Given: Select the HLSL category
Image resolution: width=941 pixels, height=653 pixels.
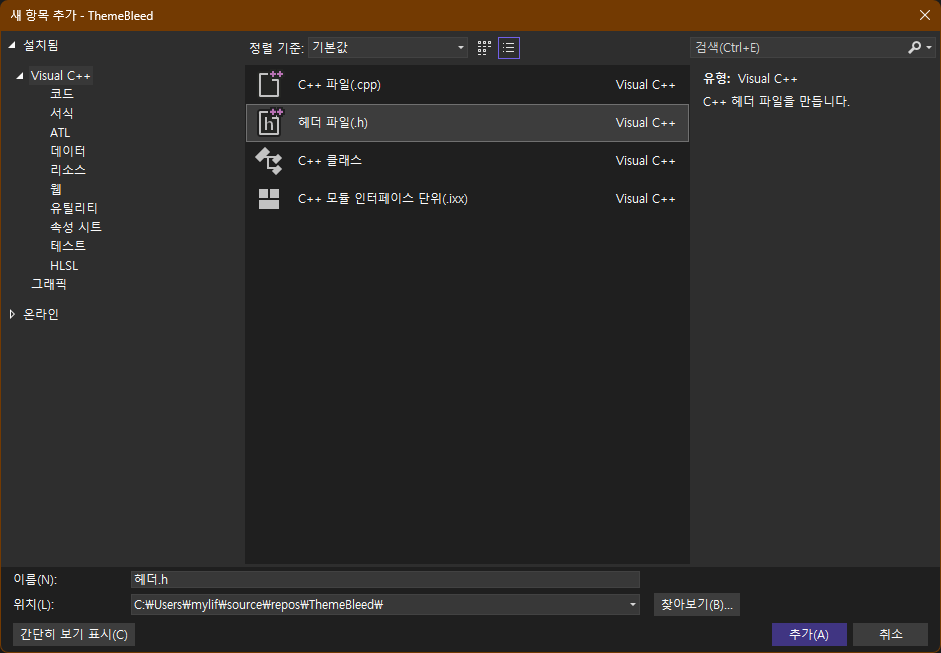Looking at the screenshot, I should point(64,265).
